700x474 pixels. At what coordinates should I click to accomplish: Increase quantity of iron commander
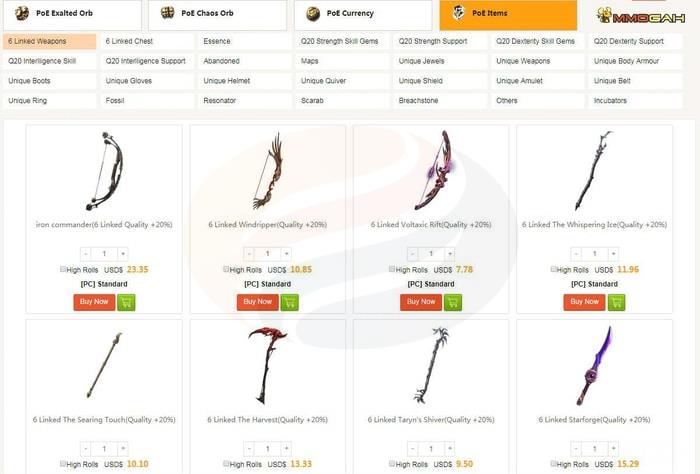[123, 254]
